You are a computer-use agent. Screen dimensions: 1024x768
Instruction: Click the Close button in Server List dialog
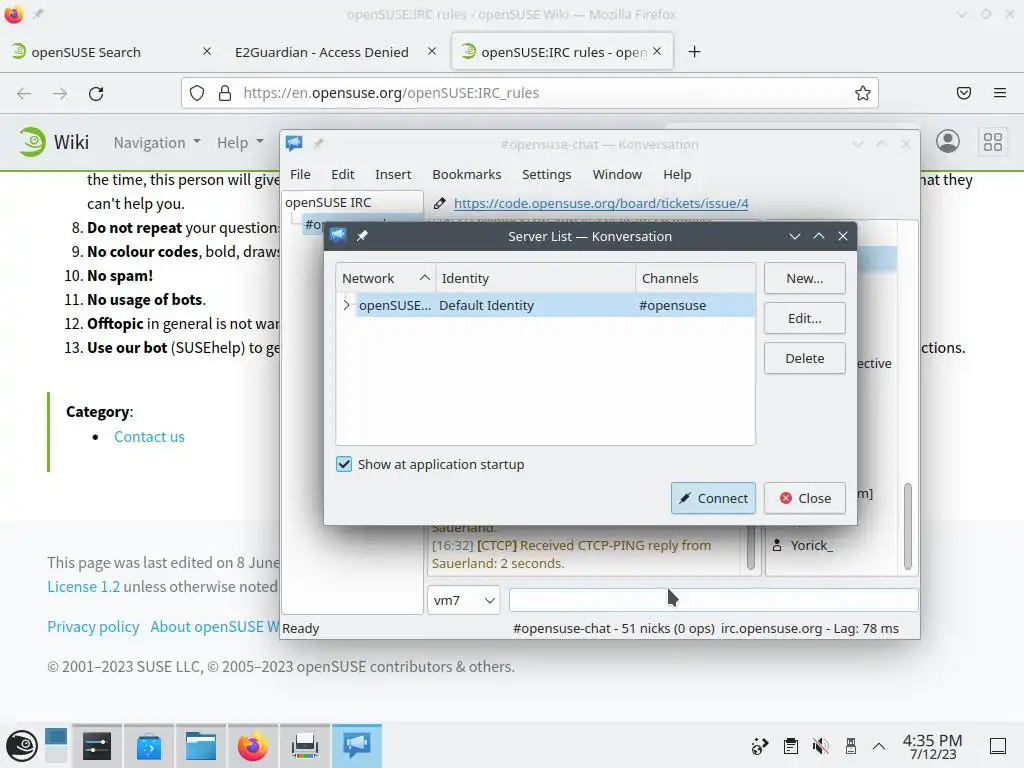coord(805,498)
